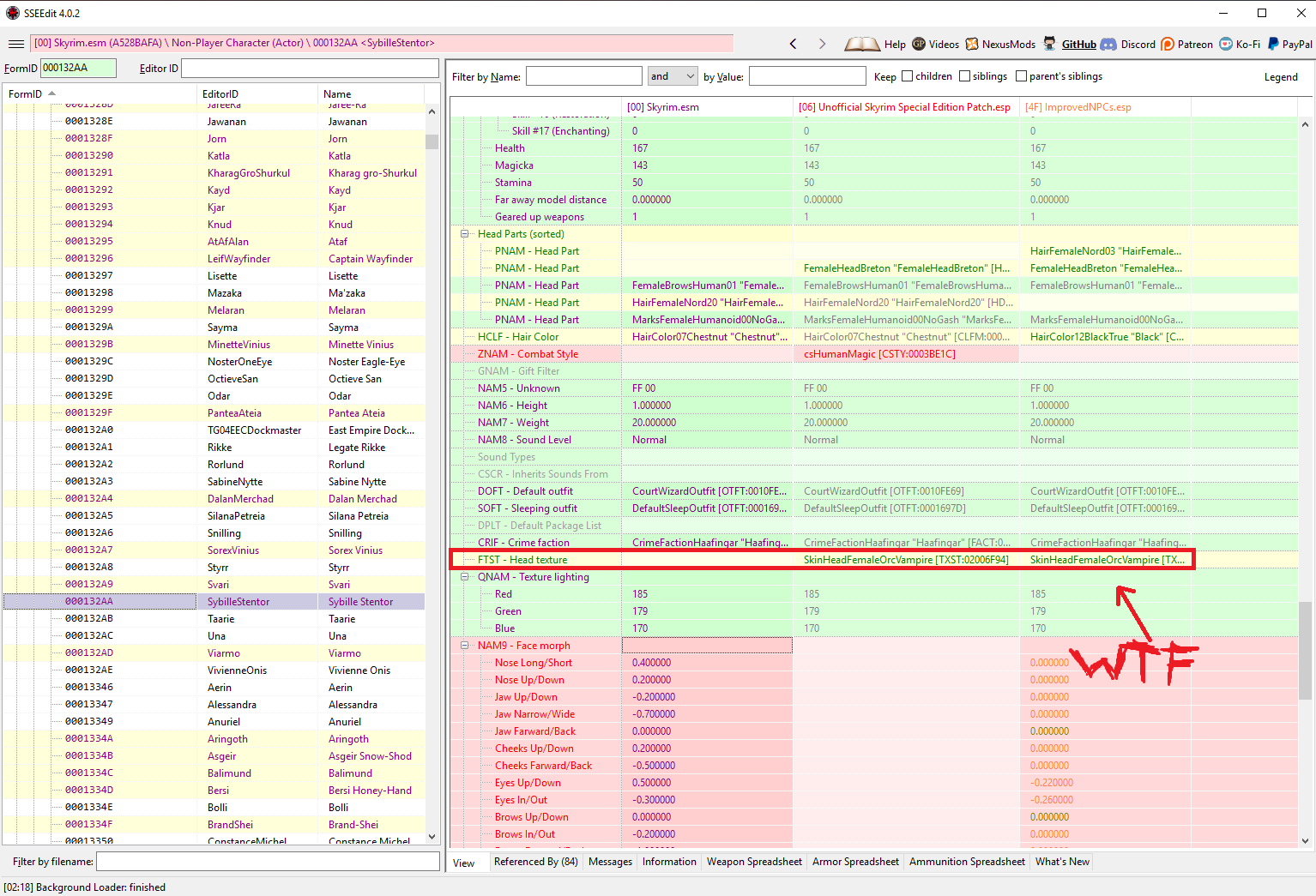Select the [00] Skyrim.esm column header
1316x896 pixels.
point(707,107)
